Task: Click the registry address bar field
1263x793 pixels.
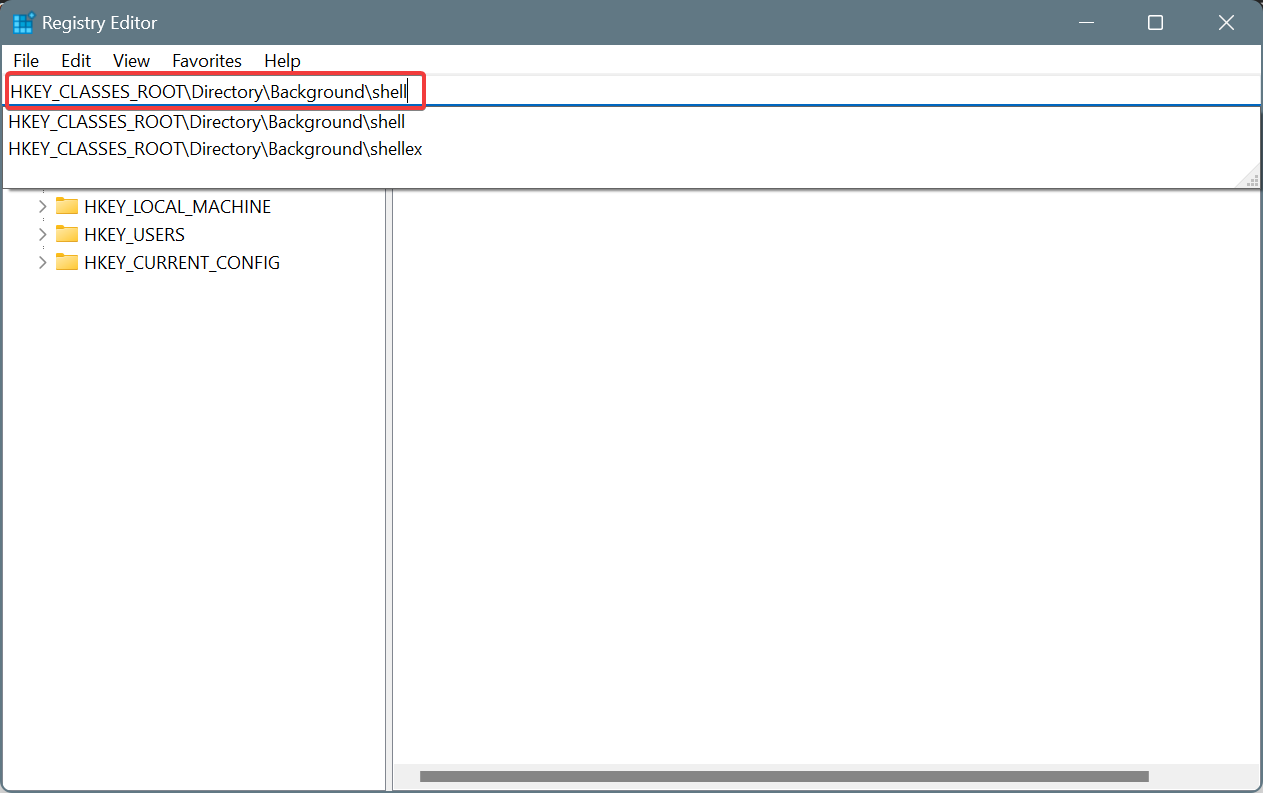Action: (x=631, y=91)
